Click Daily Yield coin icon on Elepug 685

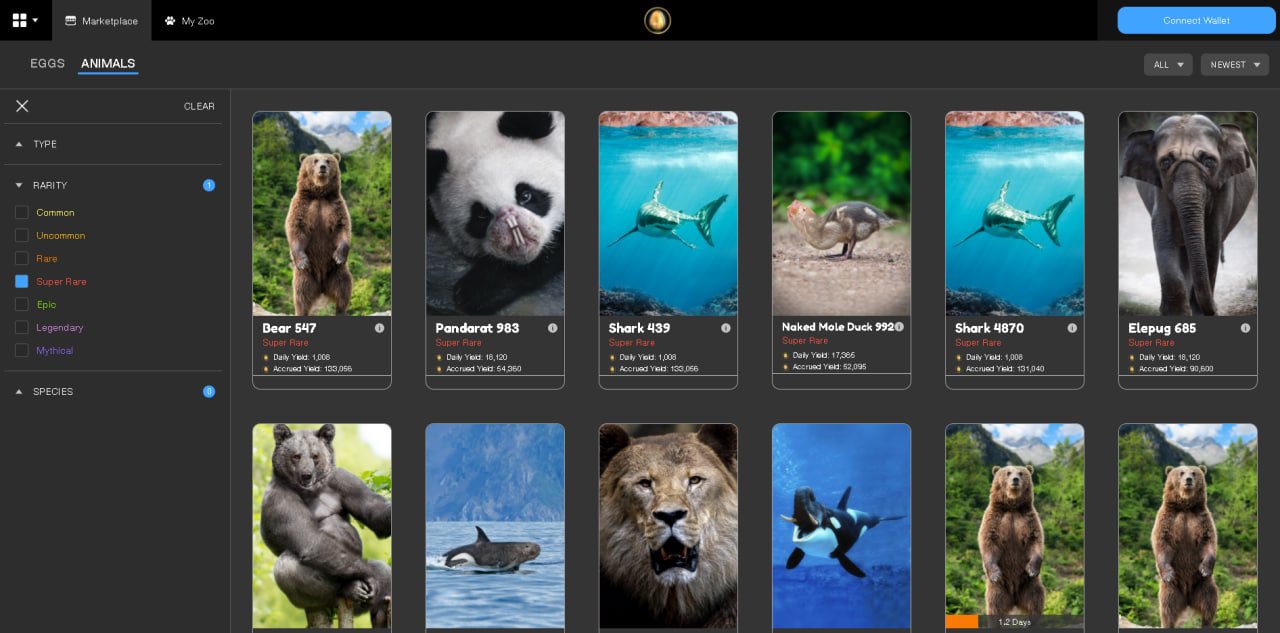tap(1132, 357)
